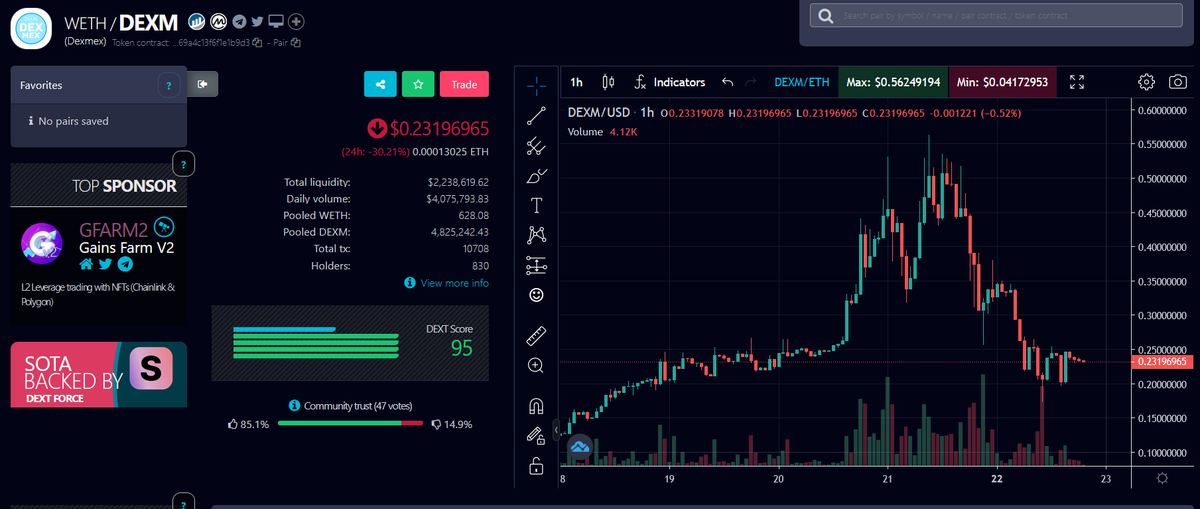The height and width of the screenshot is (509, 1200).
Task: Click the Dexmex token logo
Action: tap(31, 26)
